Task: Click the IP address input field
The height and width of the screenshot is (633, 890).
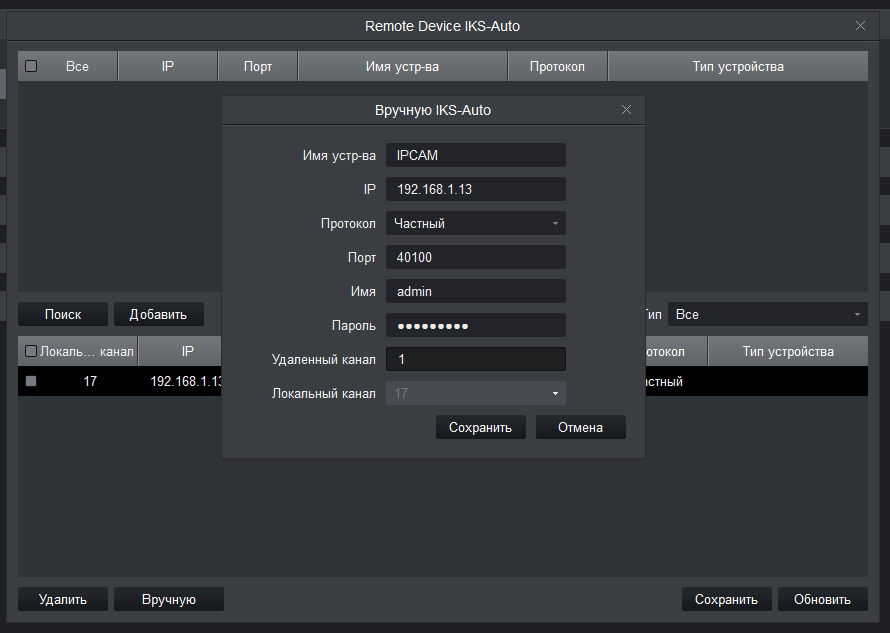Action: click(x=475, y=189)
